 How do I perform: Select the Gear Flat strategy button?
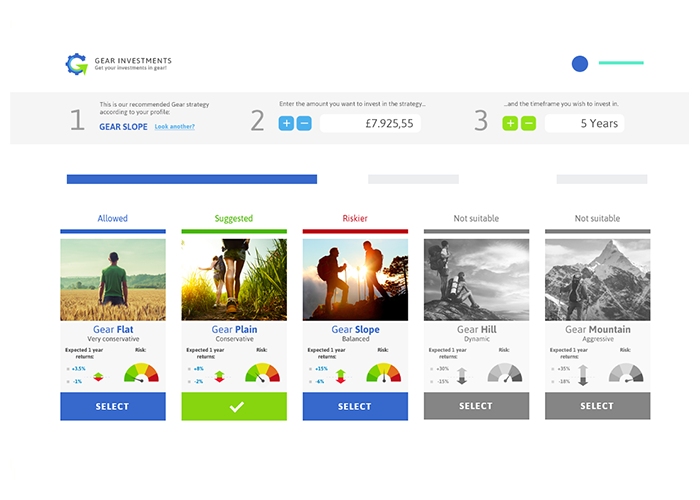click(x=112, y=406)
